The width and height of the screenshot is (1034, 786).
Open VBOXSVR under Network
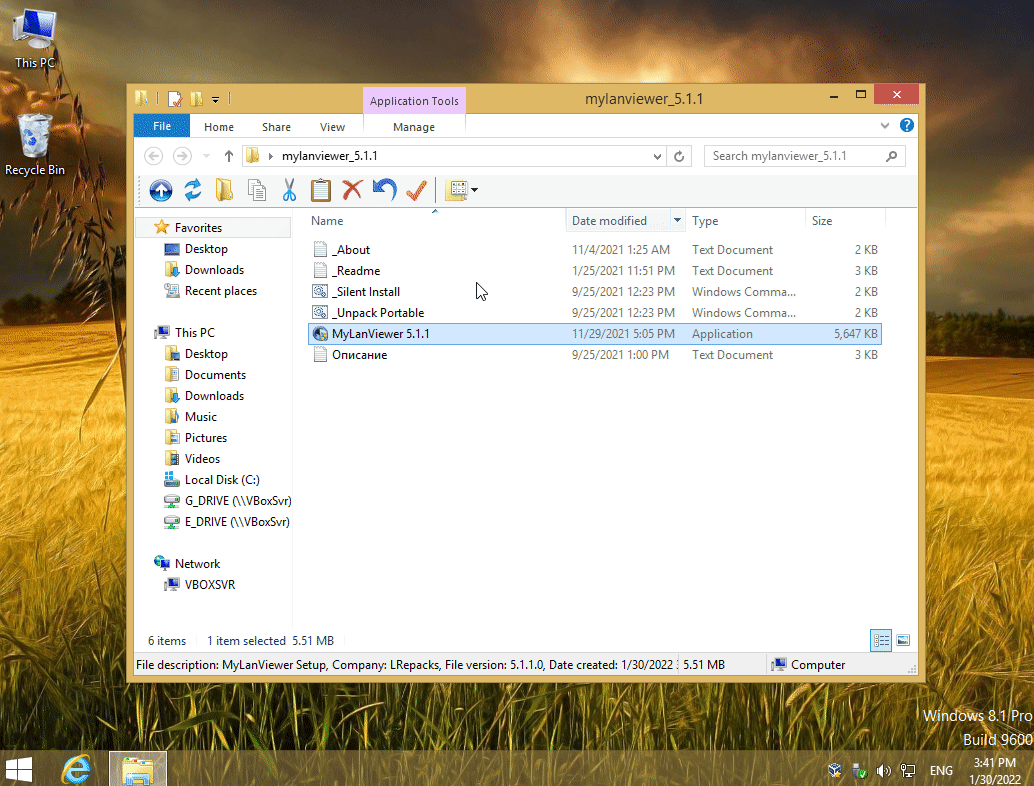tap(210, 585)
